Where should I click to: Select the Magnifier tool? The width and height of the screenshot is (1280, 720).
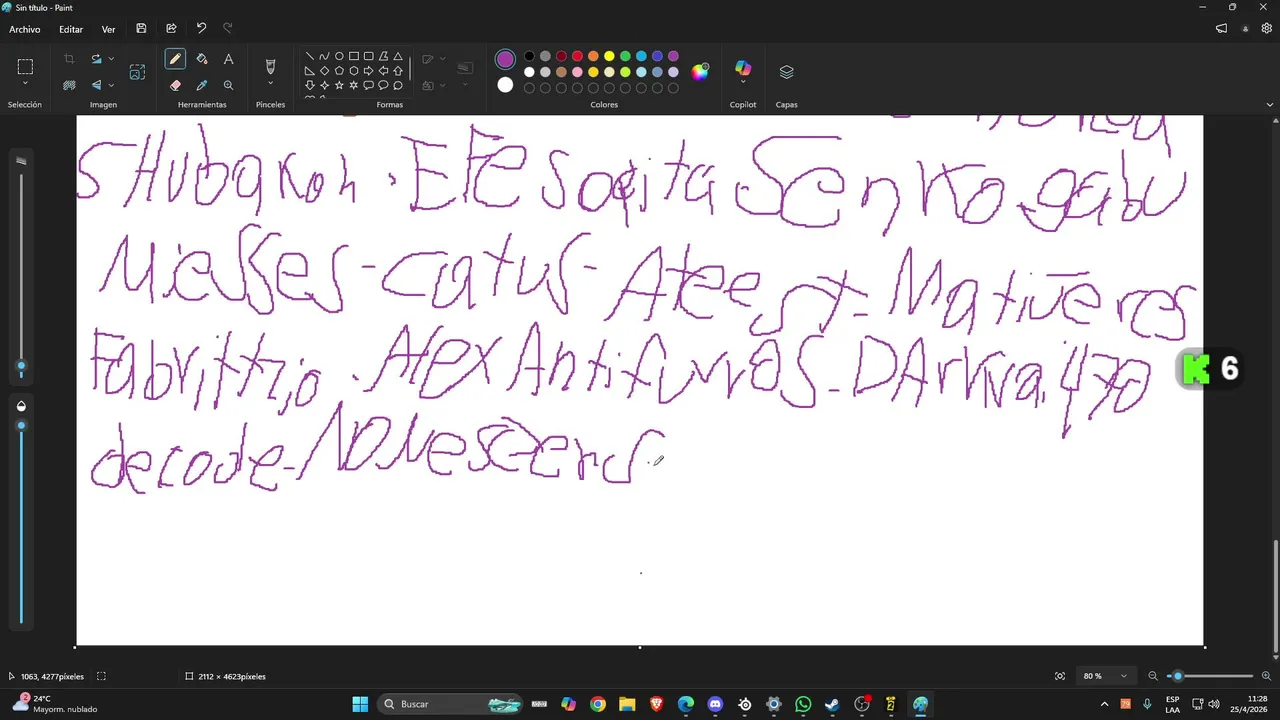(228, 85)
